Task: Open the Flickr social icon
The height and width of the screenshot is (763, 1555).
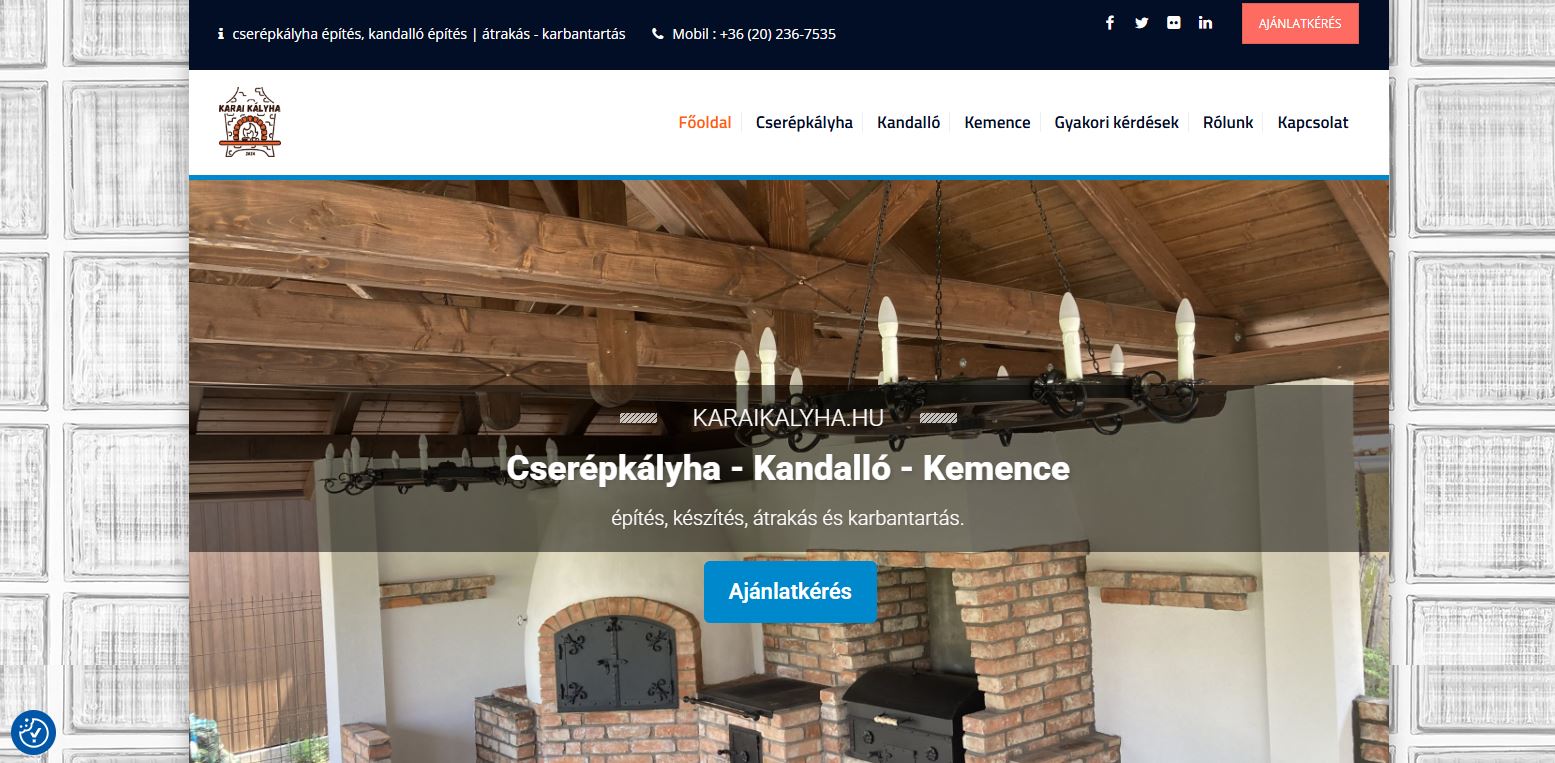Action: click(x=1174, y=23)
